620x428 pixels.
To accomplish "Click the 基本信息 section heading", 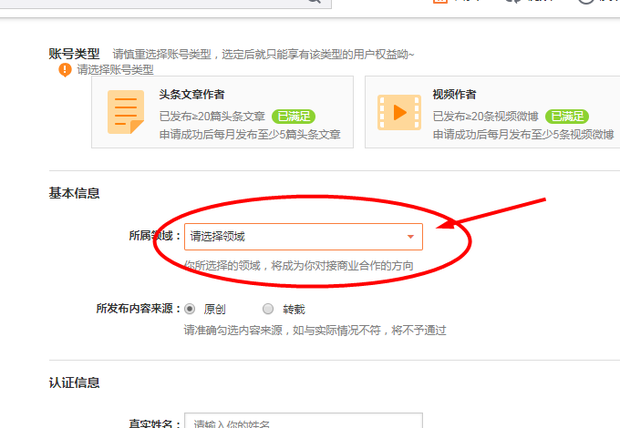I will 74,193.
